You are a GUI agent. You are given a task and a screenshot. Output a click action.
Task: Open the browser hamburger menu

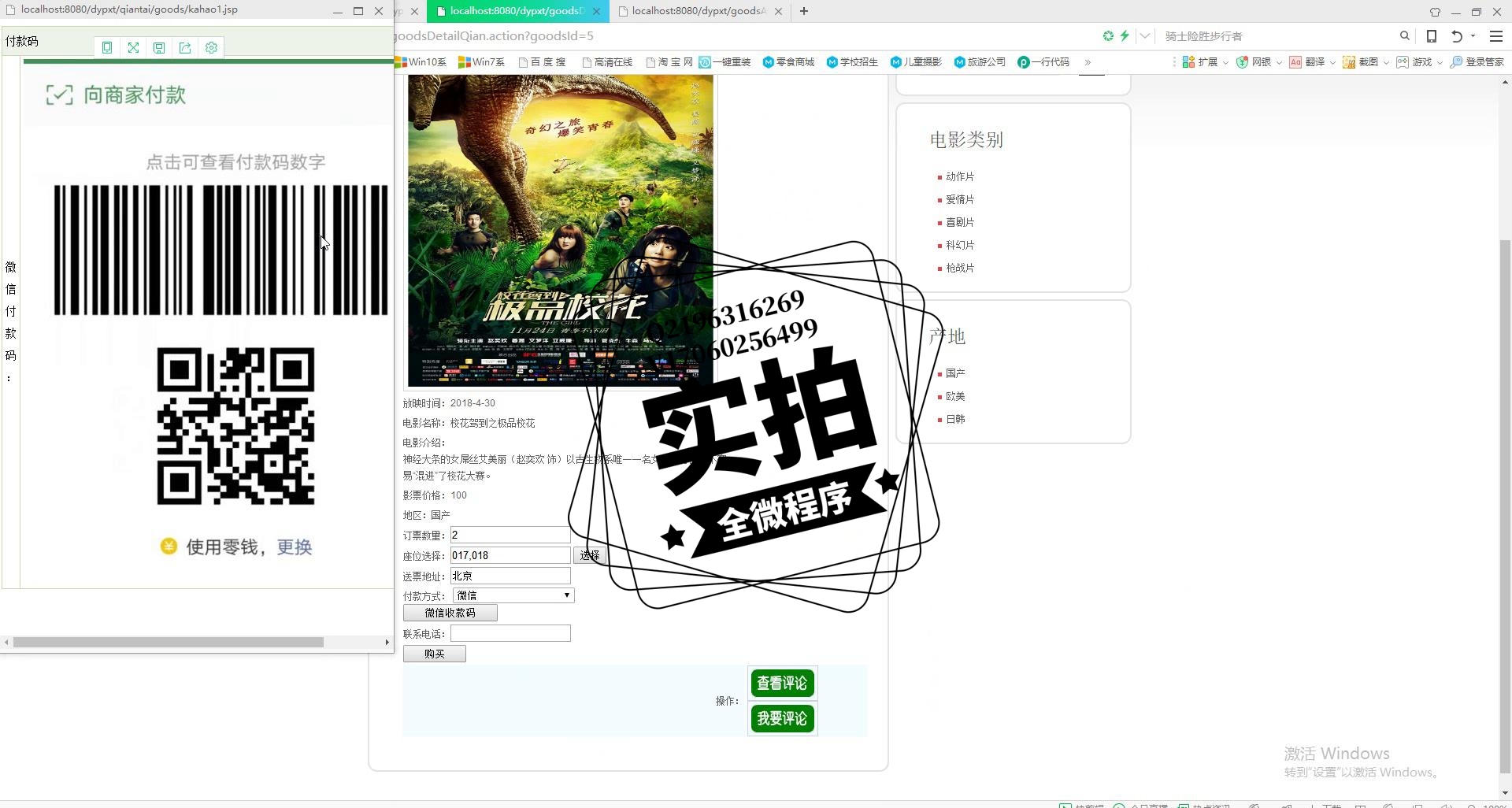1496,36
